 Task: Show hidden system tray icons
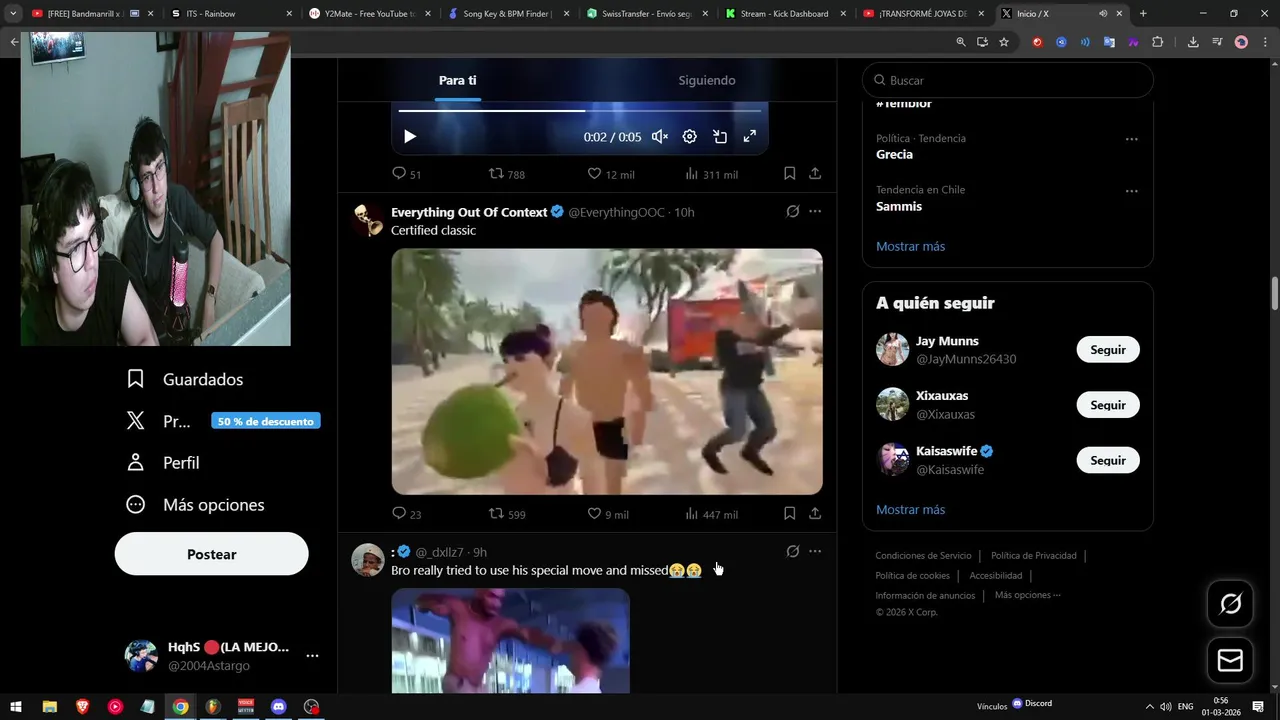pos(1149,707)
